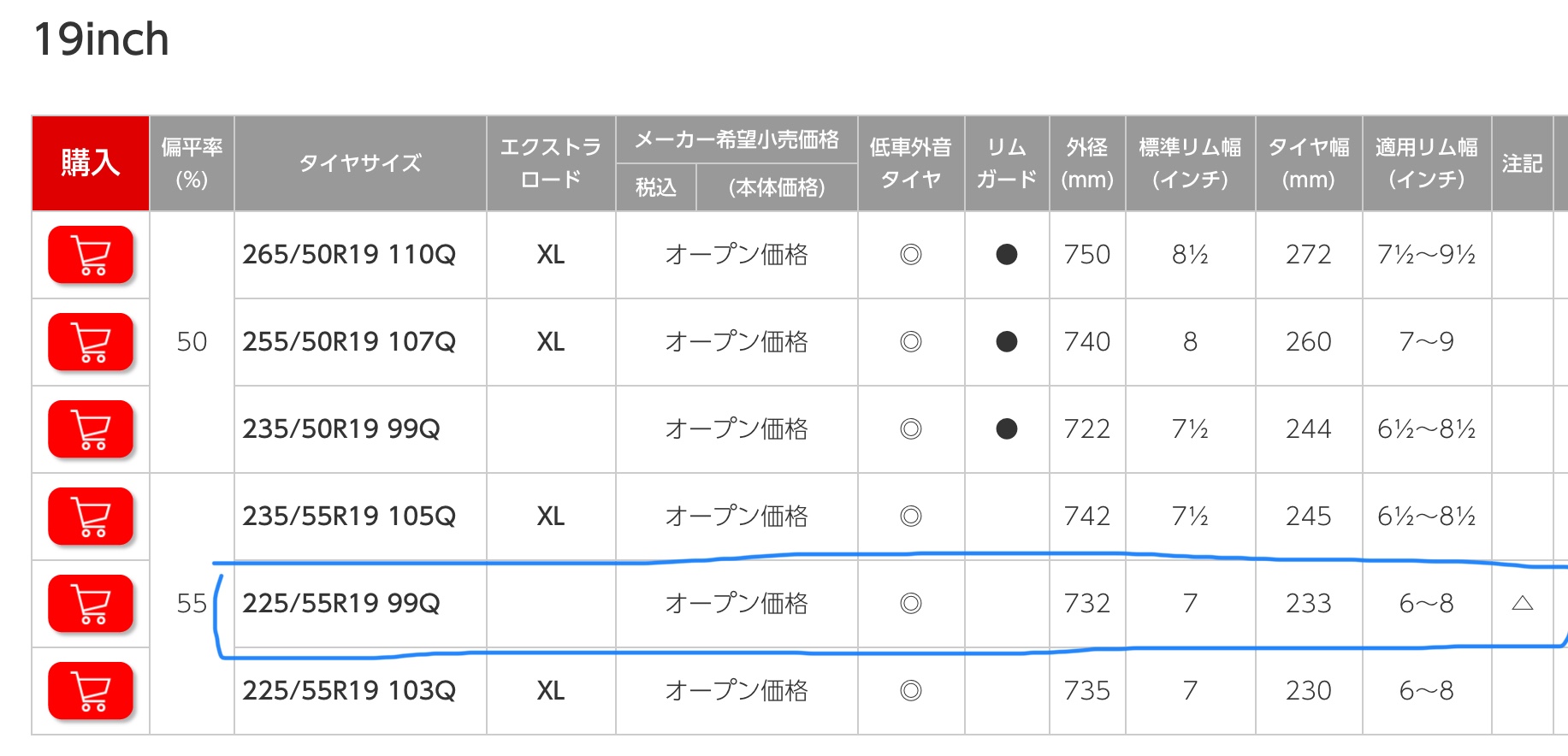Click the cart button for 225/55R19 99Q
This screenshot has width=1568, height=756.
point(91,604)
